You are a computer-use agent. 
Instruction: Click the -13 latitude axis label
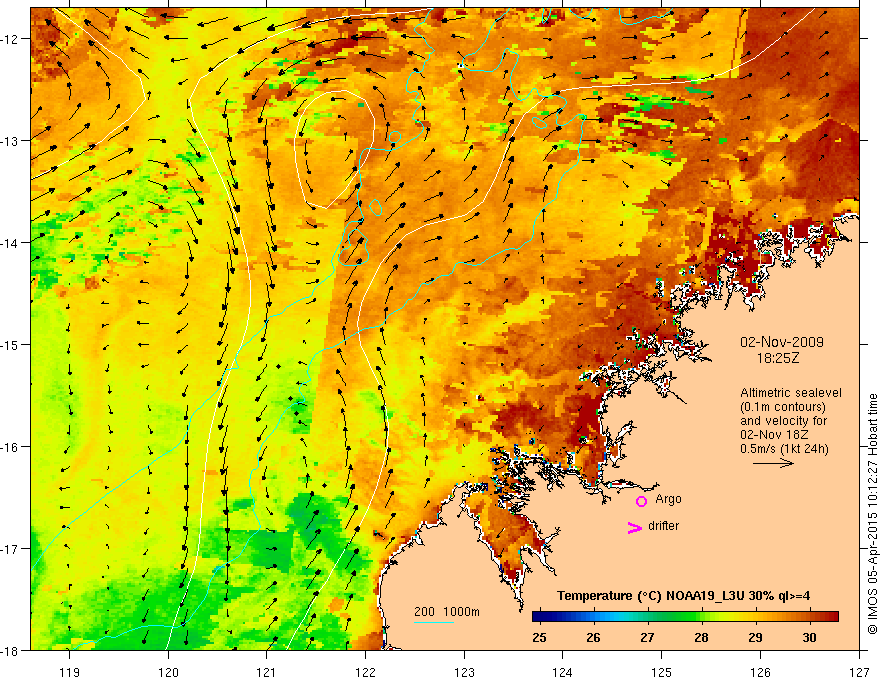10,141
